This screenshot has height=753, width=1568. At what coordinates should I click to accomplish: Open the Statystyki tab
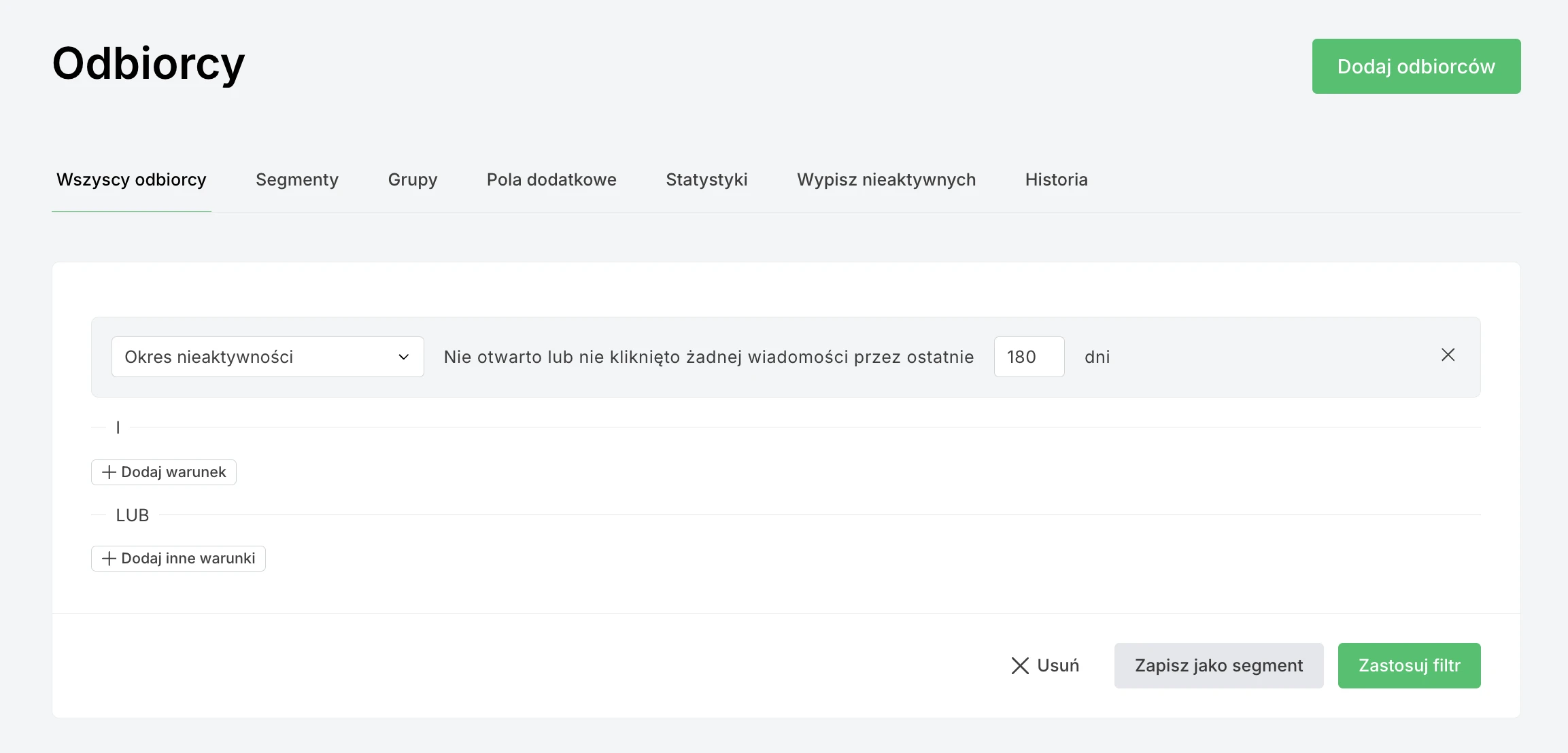click(706, 179)
